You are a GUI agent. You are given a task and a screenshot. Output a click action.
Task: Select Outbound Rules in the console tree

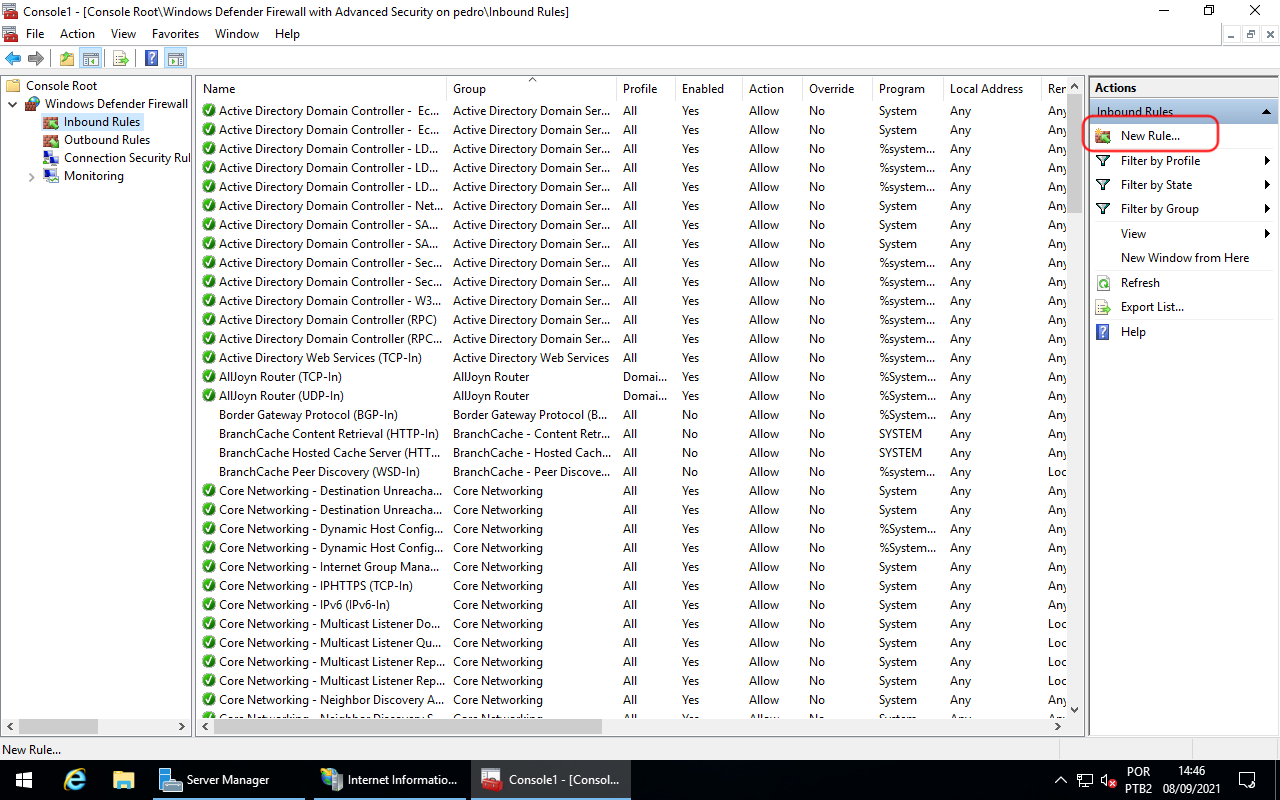pos(106,140)
